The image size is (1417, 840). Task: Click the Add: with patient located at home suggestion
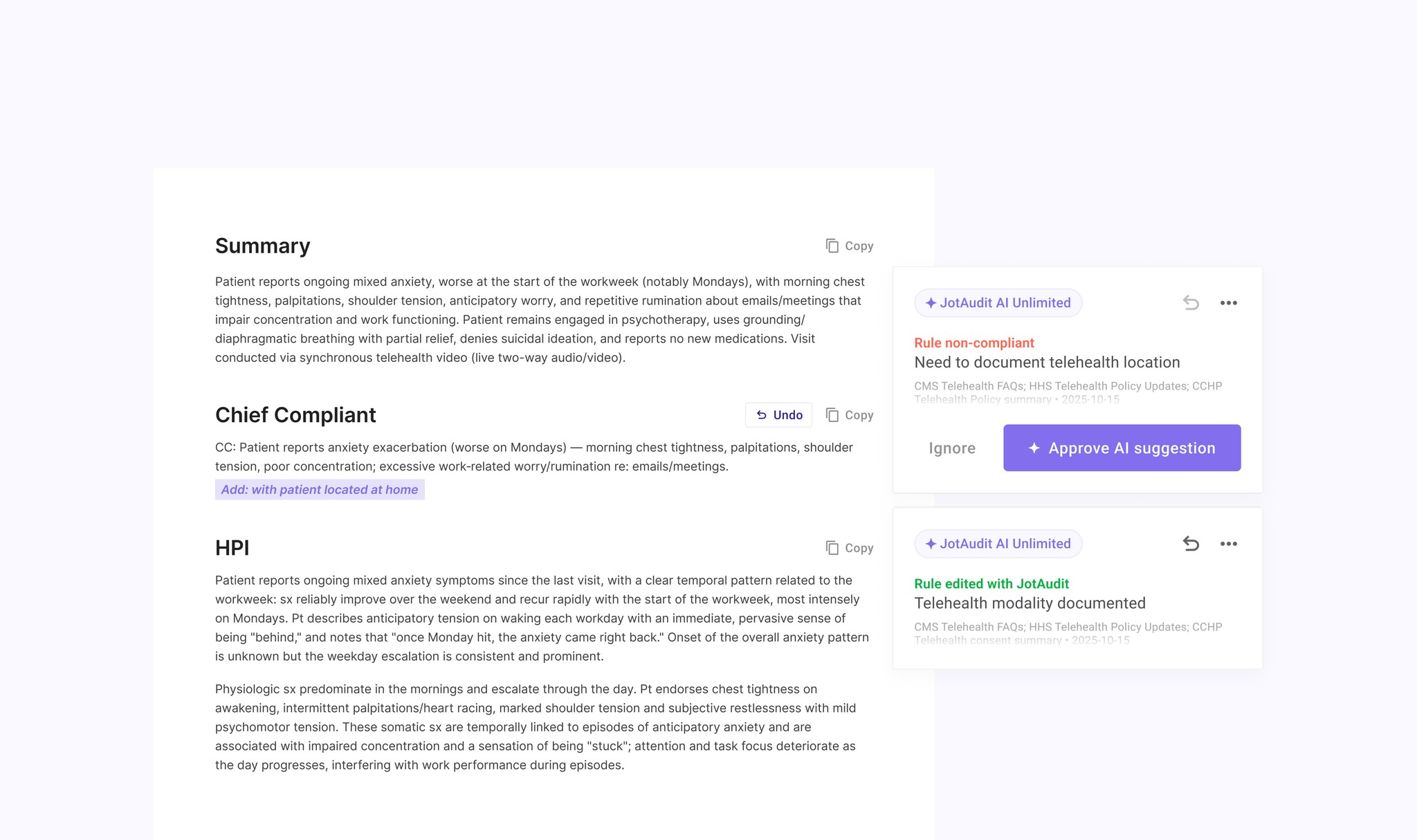[319, 489]
